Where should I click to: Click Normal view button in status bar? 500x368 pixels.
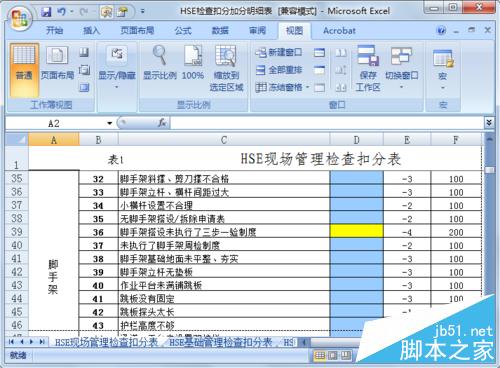tap(320, 355)
